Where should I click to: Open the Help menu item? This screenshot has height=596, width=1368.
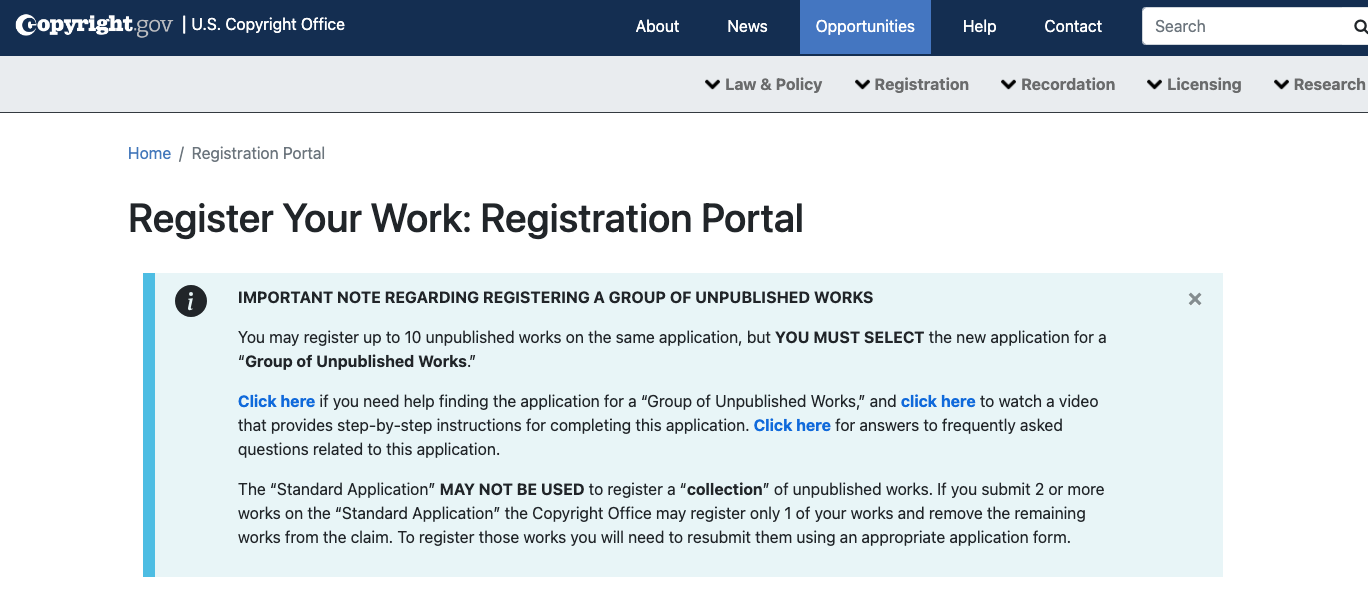(x=979, y=27)
